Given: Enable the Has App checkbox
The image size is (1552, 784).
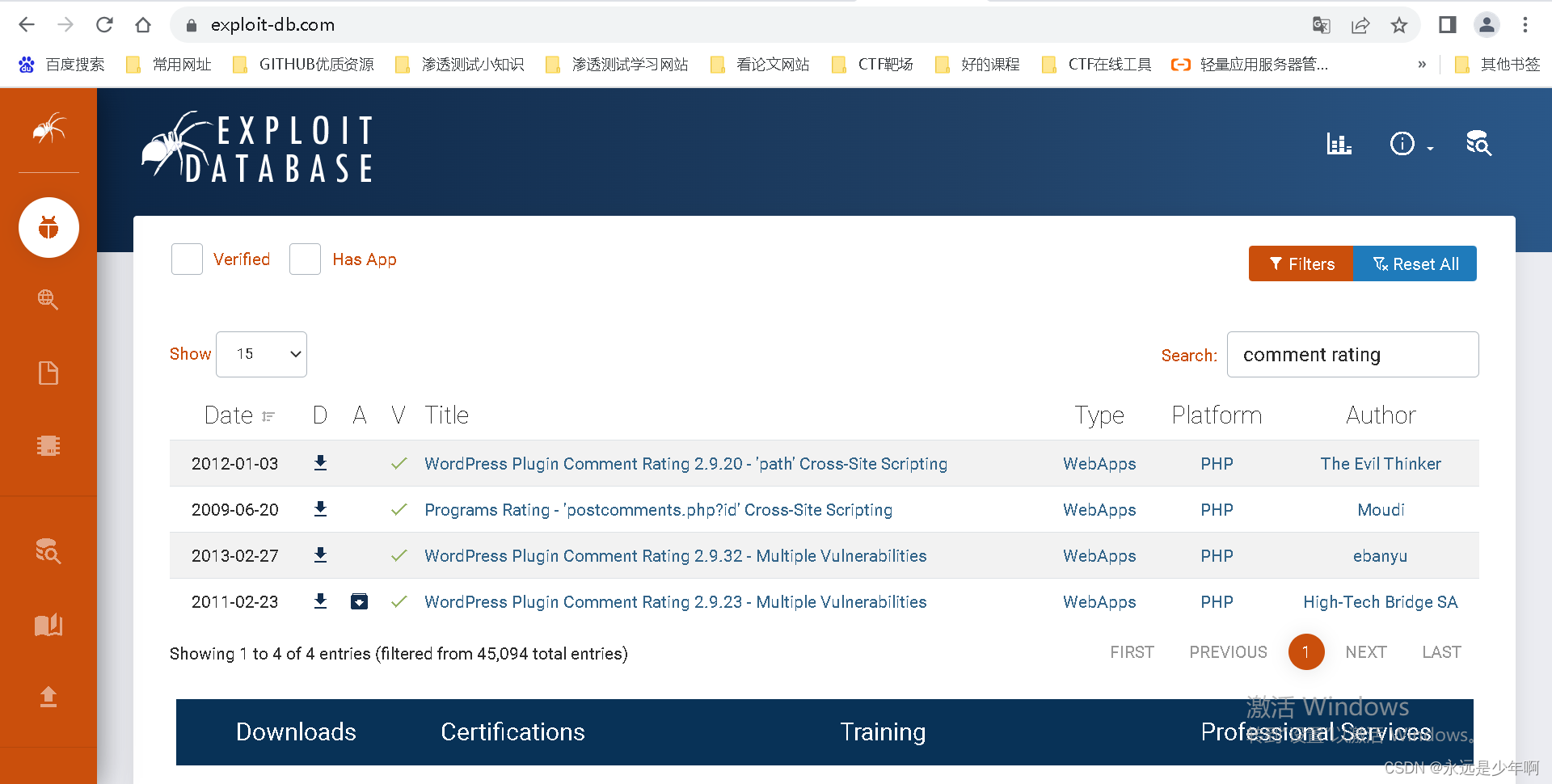Looking at the screenshot, I should pyautogui.click(x=305, y=259).
